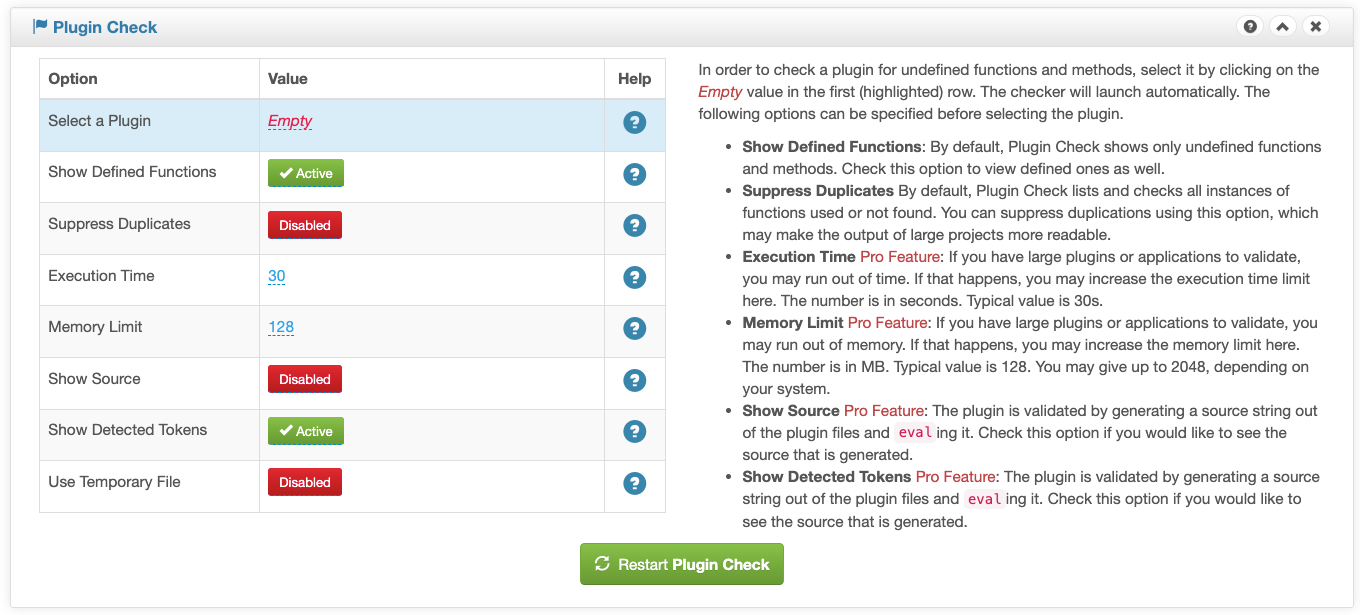Open help for Memory Limit
Viewport: 1360px width, 615px height.
634,329
